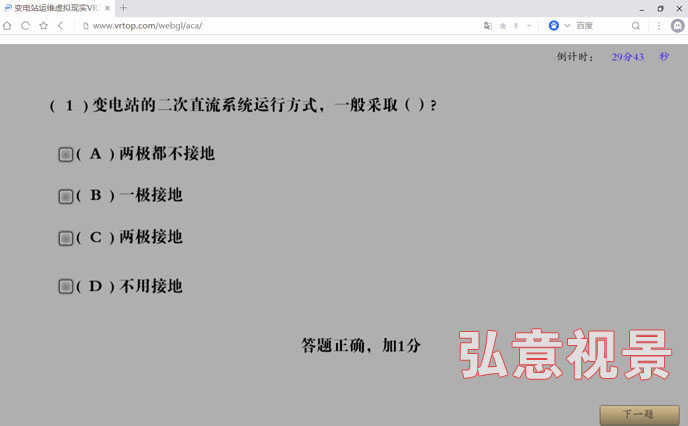
Task: Open the three-dot browser menu
Action: click(x=659, y=25)
